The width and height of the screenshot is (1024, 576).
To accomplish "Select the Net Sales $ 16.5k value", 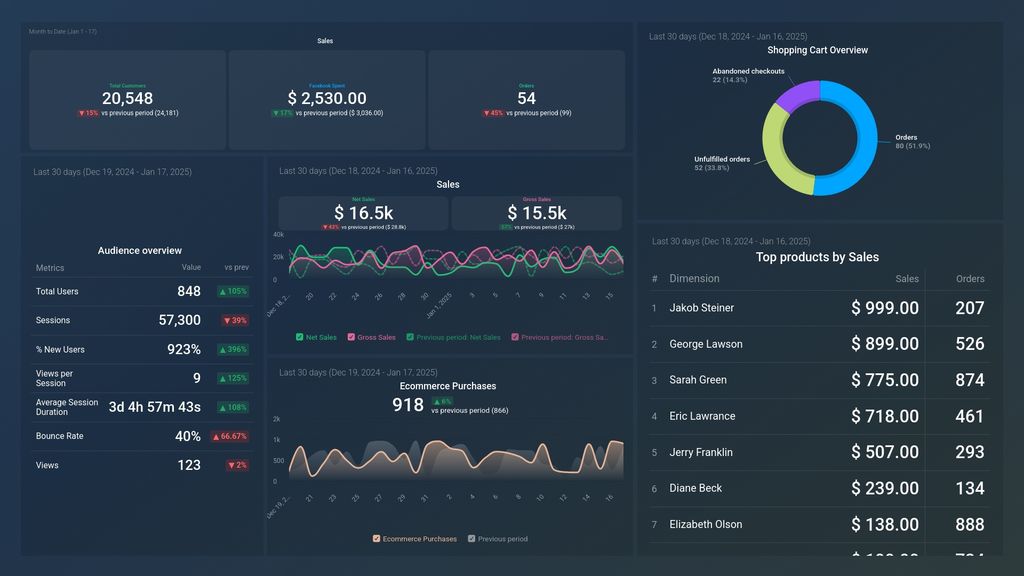I will pyautogui.click(x=364, y=213).
